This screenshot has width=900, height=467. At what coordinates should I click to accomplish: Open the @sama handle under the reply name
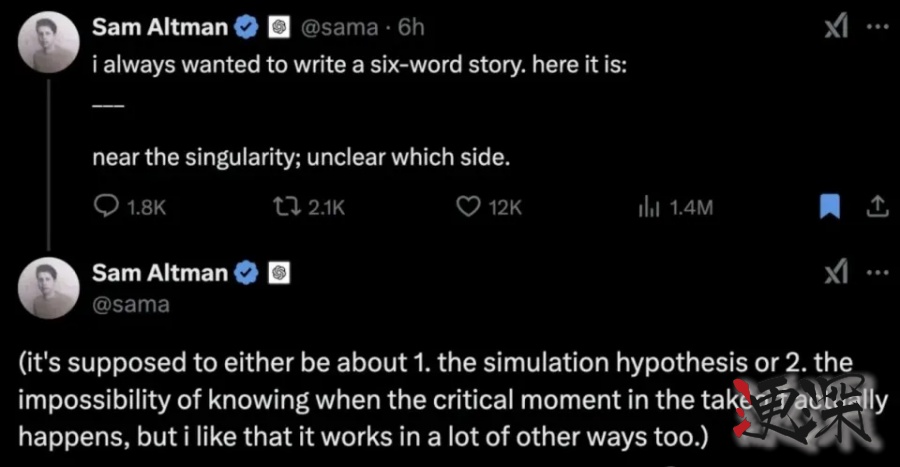coord(131,303)
